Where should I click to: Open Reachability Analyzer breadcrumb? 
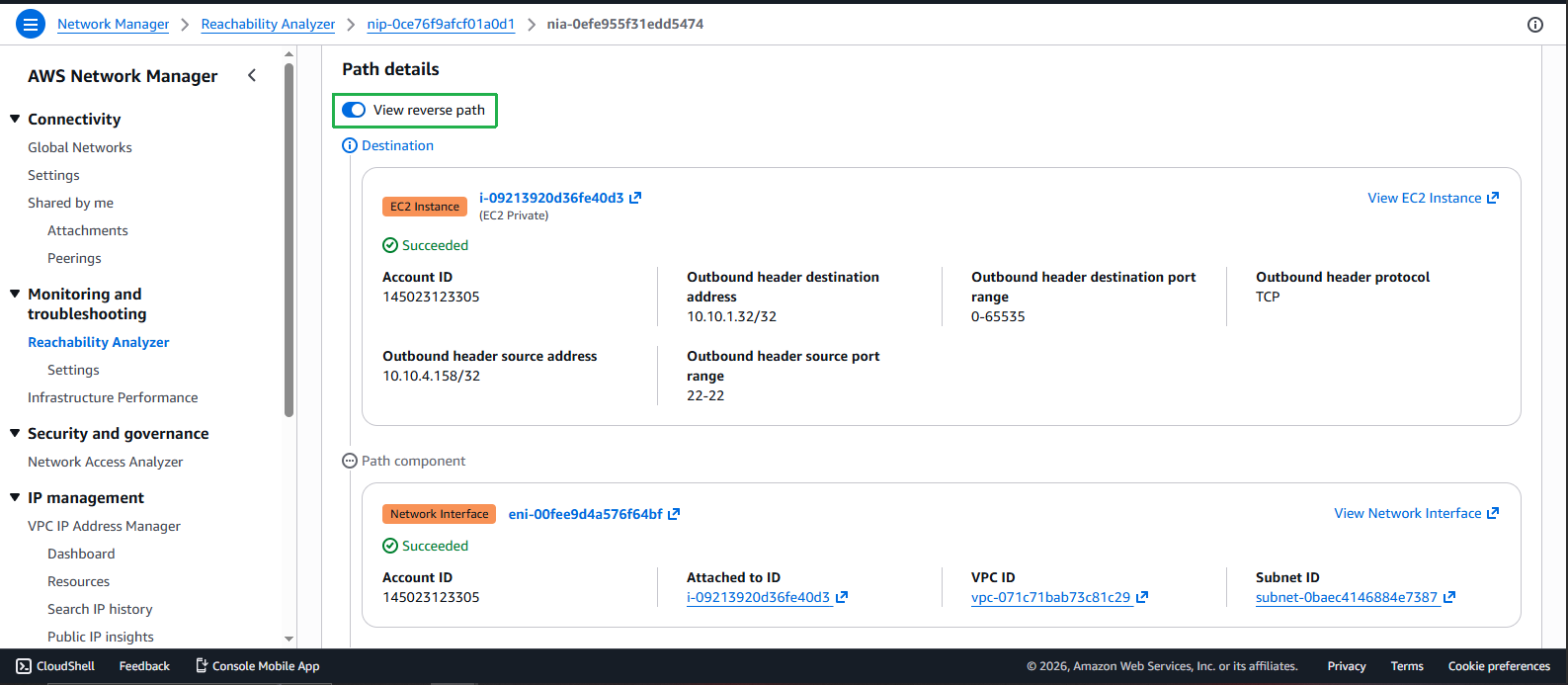[268, 24]
